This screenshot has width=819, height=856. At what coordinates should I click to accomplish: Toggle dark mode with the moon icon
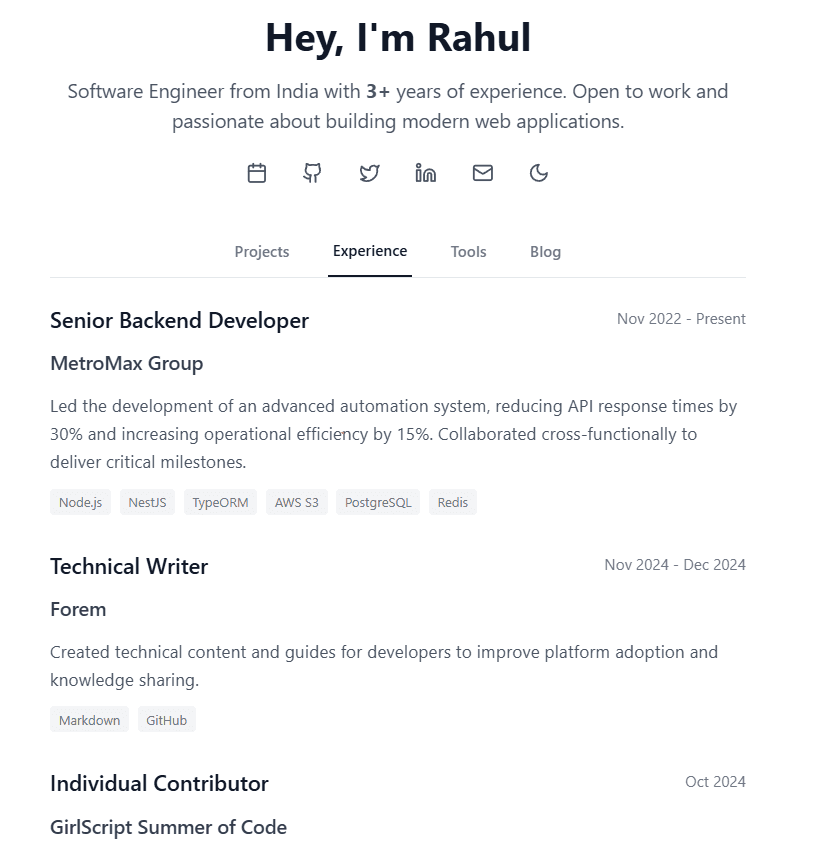539,172
